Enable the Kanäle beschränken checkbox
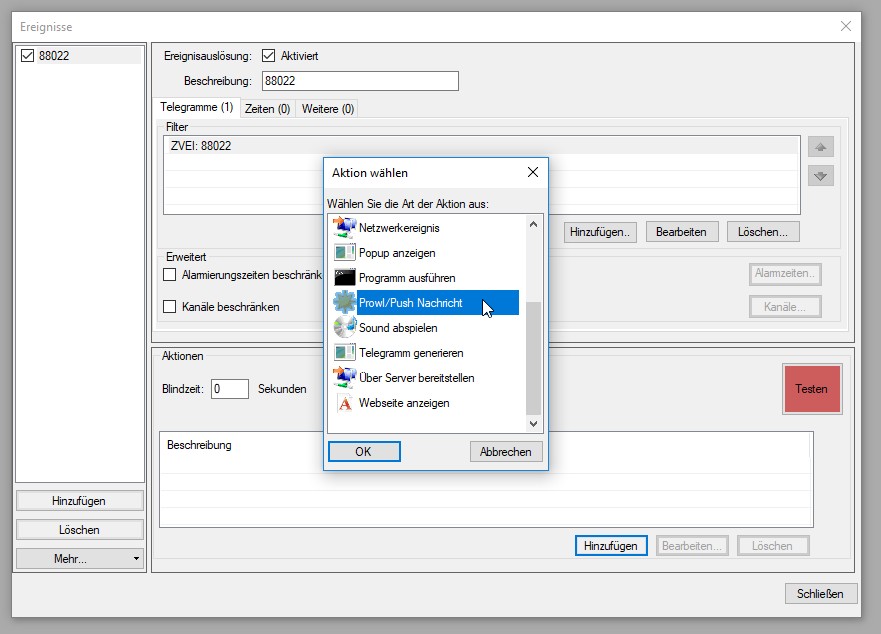Screen dimensions: 881x634 click(x=169, y=306)
